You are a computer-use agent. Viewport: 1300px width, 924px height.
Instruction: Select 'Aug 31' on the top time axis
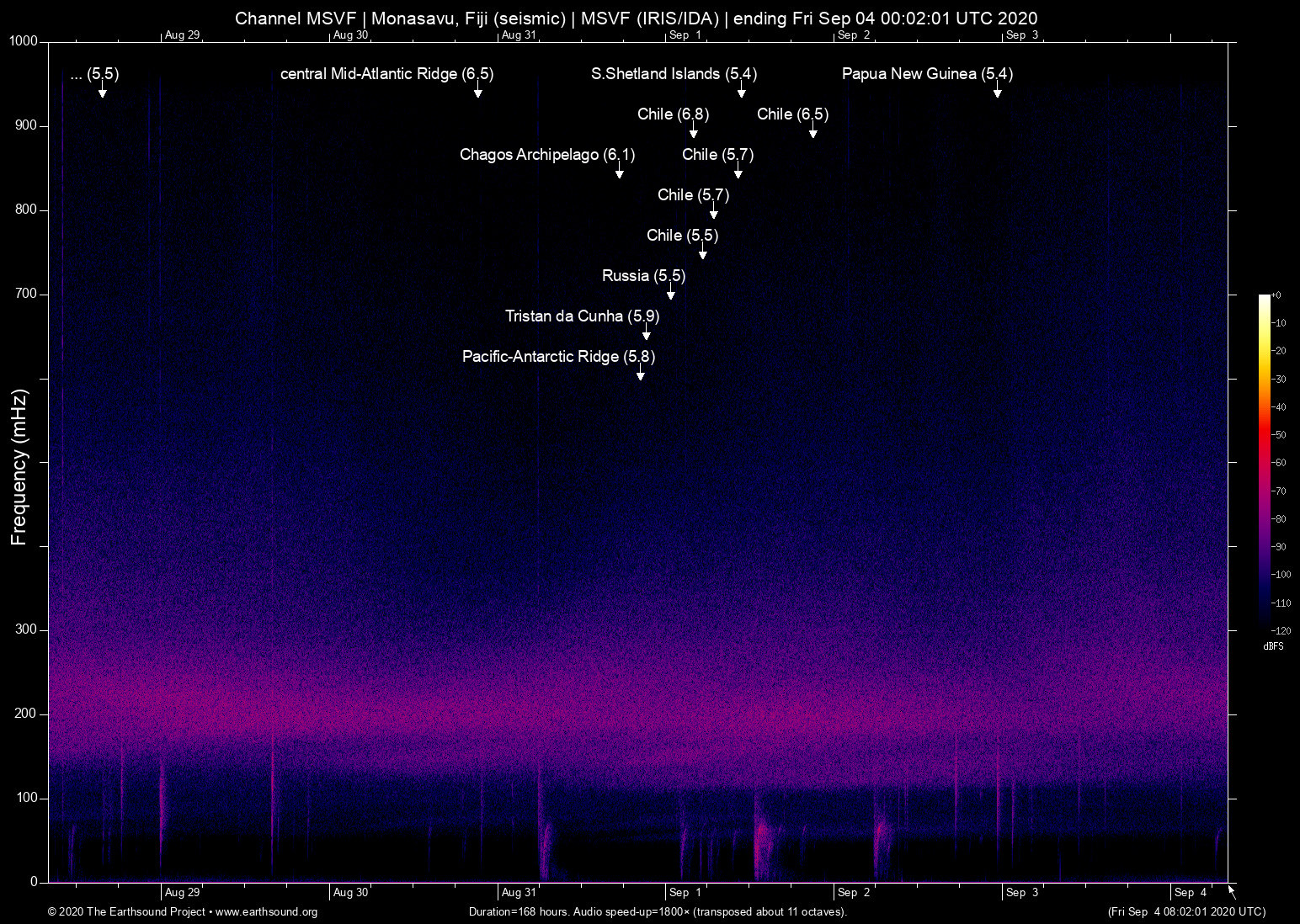[x=519, y=35]
